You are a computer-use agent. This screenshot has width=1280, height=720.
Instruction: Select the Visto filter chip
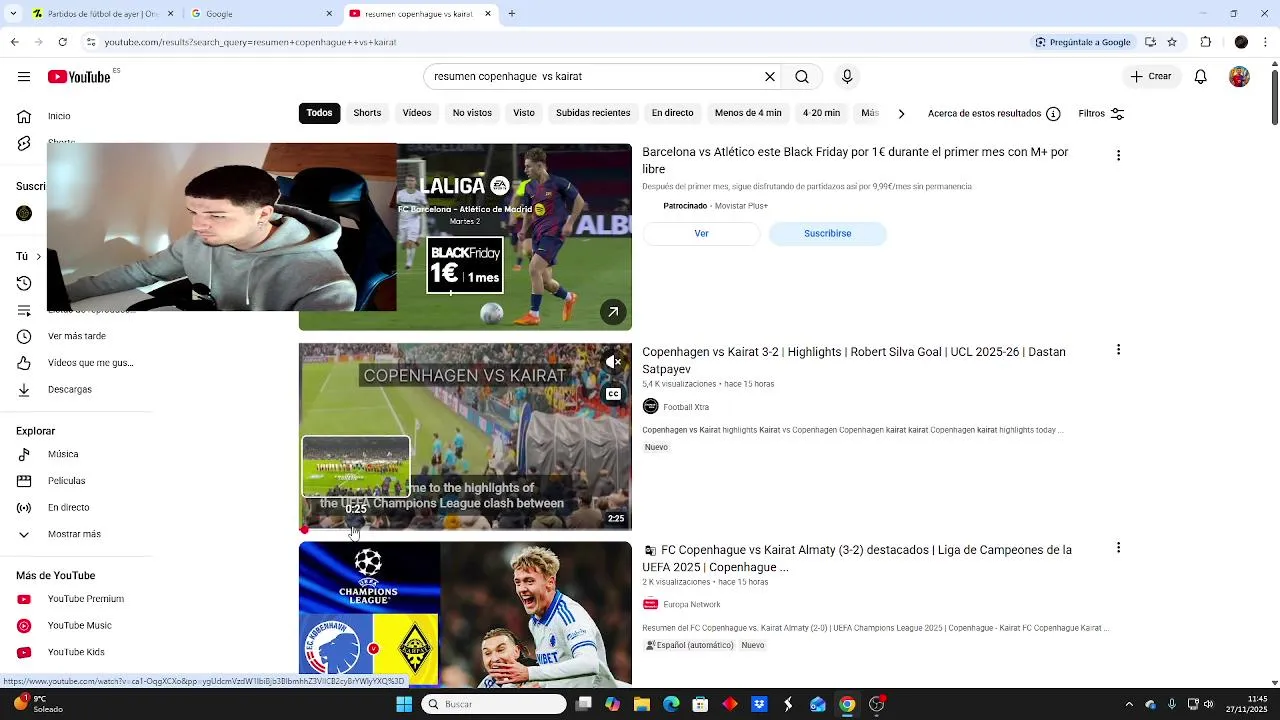(524, 113)
